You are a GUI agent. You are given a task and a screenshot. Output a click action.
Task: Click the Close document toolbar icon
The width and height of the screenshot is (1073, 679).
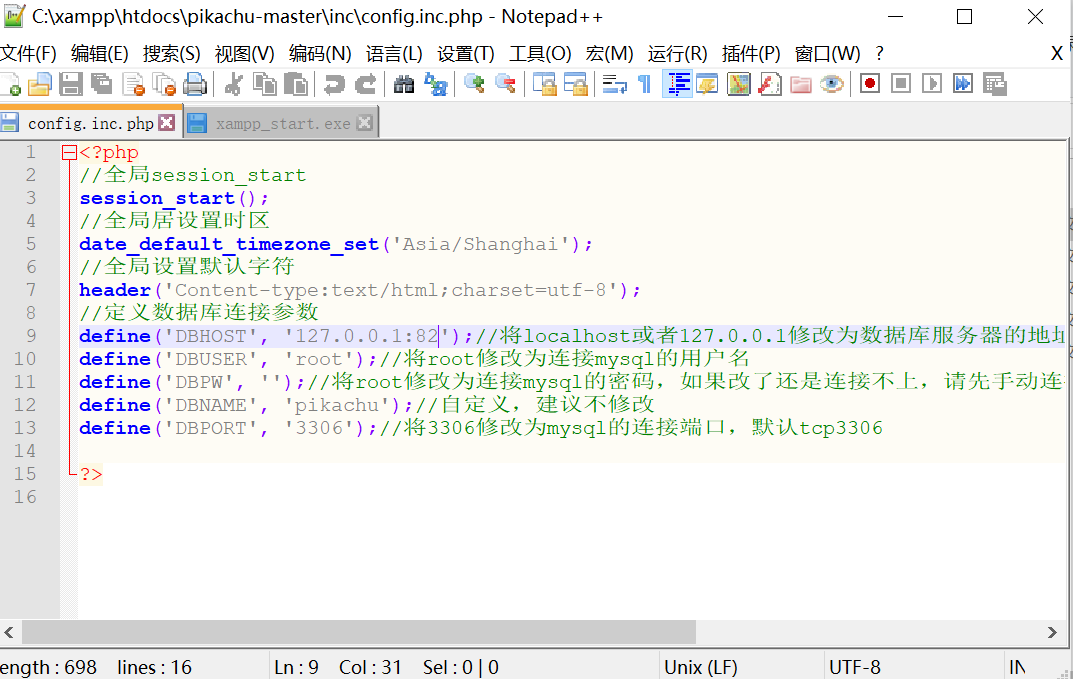tap(133, 84)
